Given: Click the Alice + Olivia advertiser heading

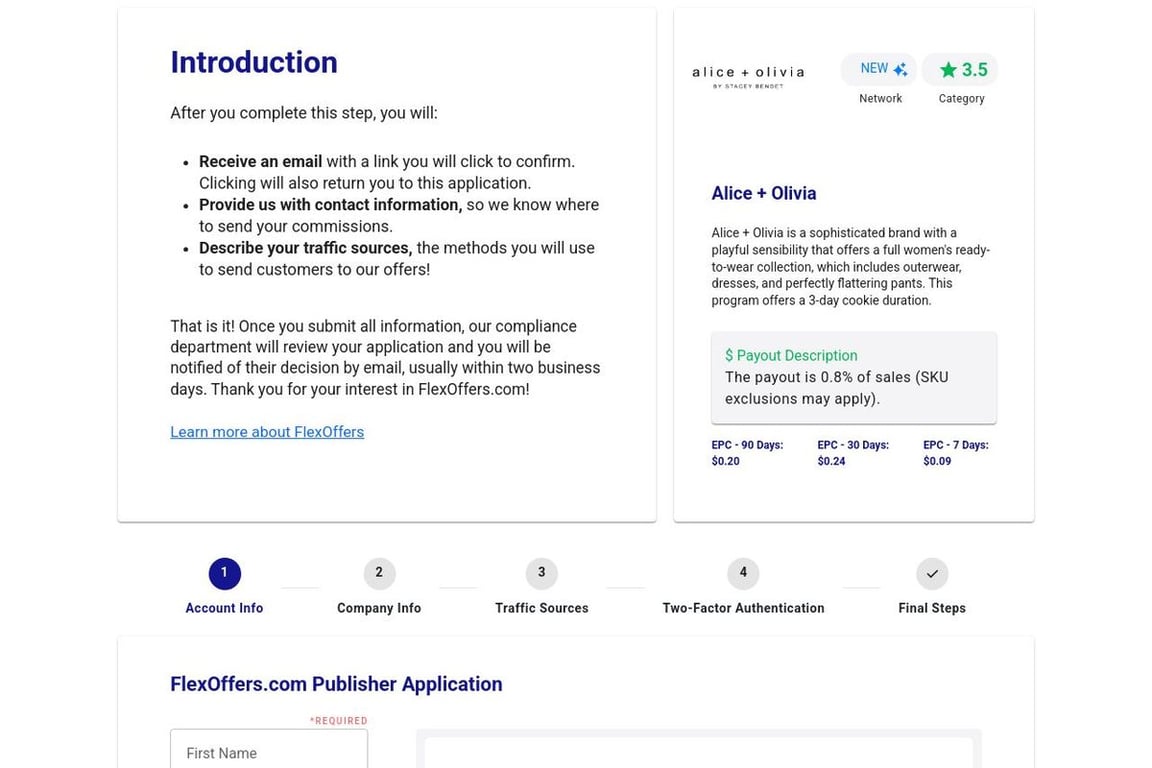Looking at the screenshot, I should [x=763, y=193].
